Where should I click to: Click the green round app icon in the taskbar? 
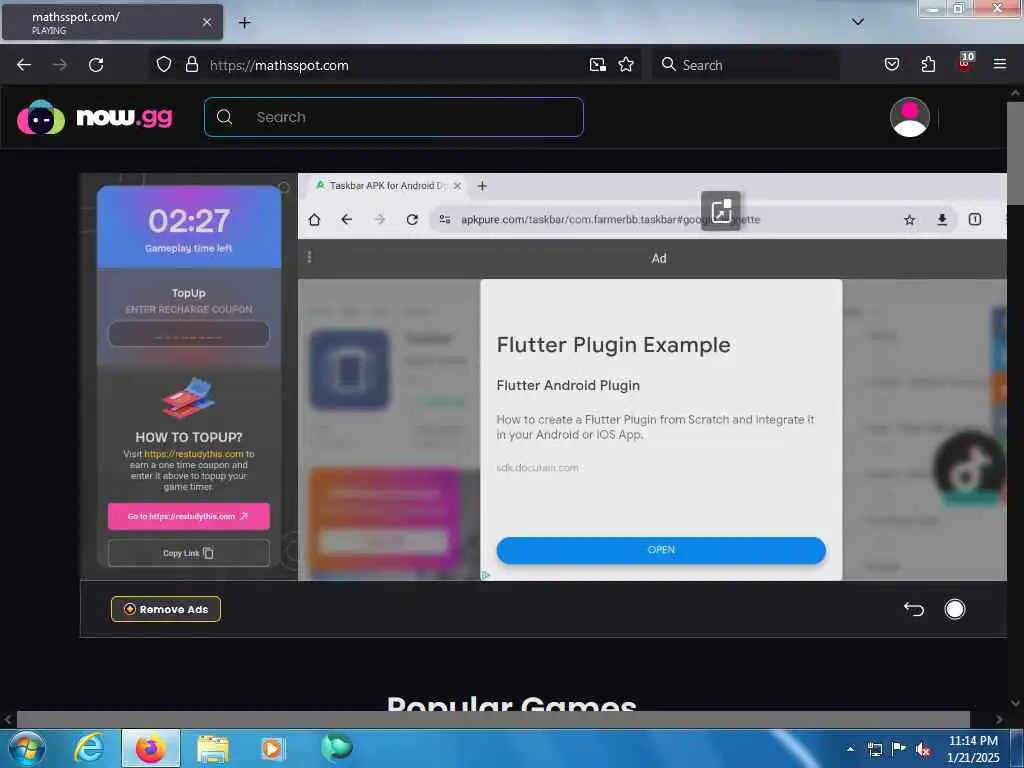[x=336, y=748]
